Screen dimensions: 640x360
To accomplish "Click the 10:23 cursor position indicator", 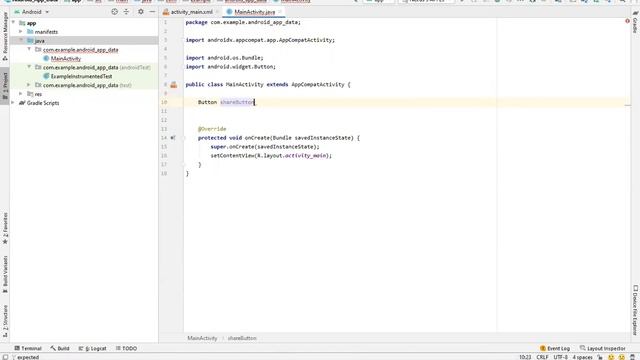I will pyautogui.click(x=525, y=357).
